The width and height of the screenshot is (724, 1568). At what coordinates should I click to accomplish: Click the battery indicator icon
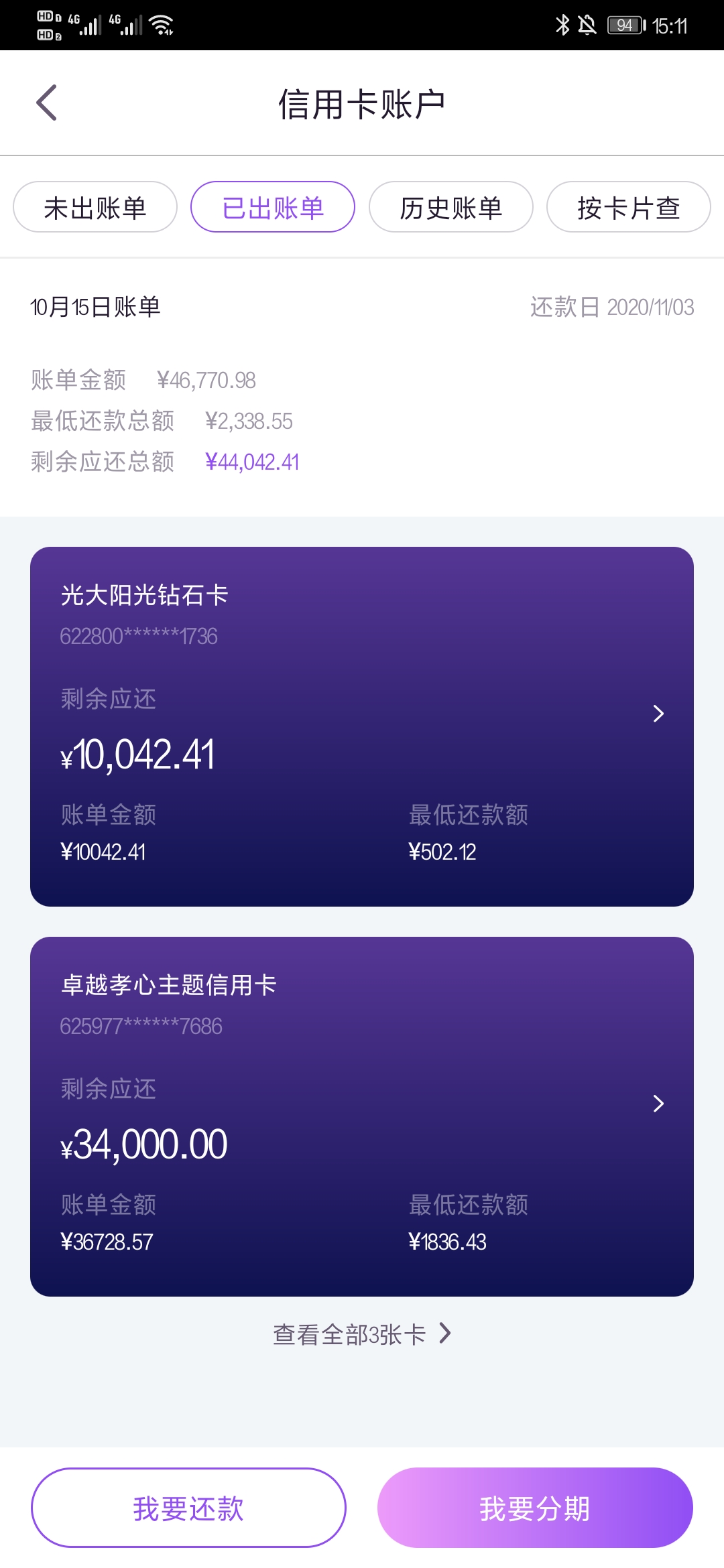[627, 25]
